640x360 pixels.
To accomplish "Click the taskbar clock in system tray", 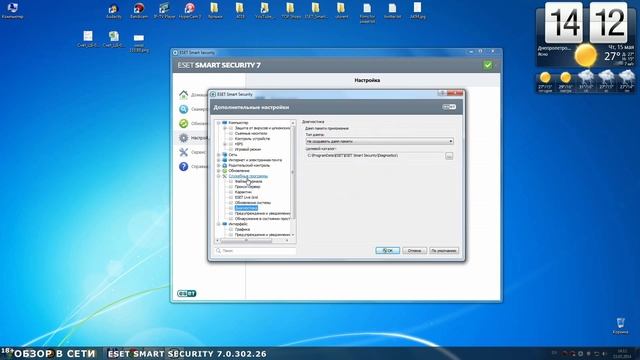I will click(x=622, y=353).
